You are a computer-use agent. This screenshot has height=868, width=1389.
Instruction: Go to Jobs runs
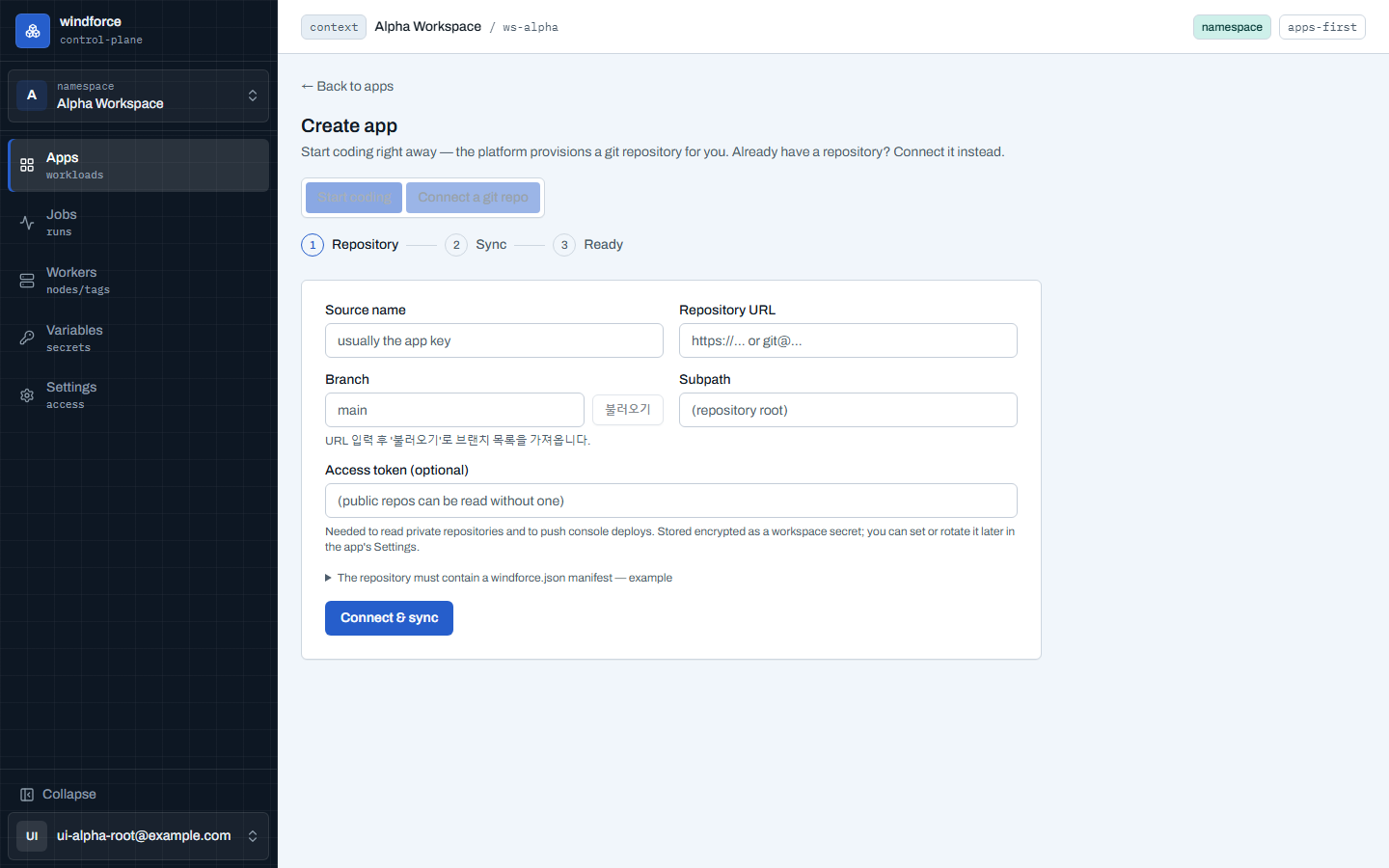coord(139,223)
